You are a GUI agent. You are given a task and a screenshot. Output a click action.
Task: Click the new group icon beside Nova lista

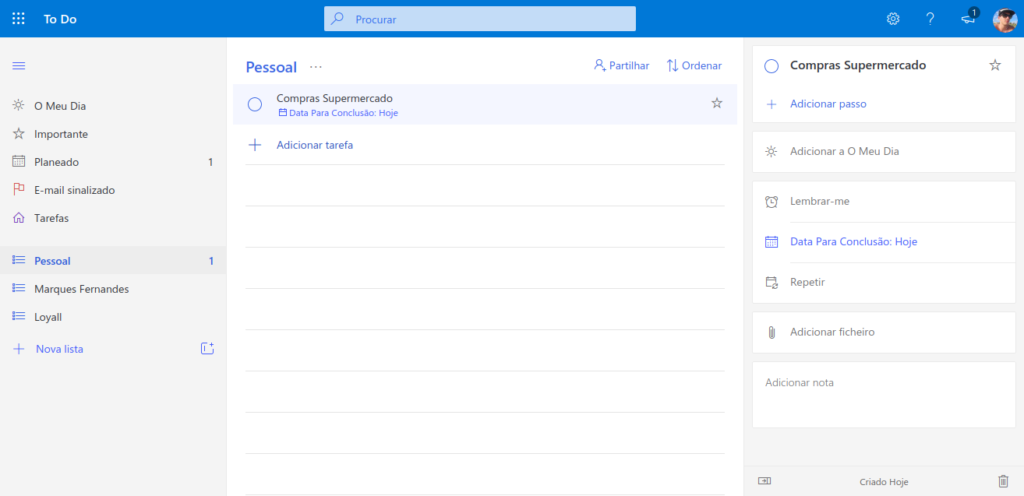(x=207, y=349)
